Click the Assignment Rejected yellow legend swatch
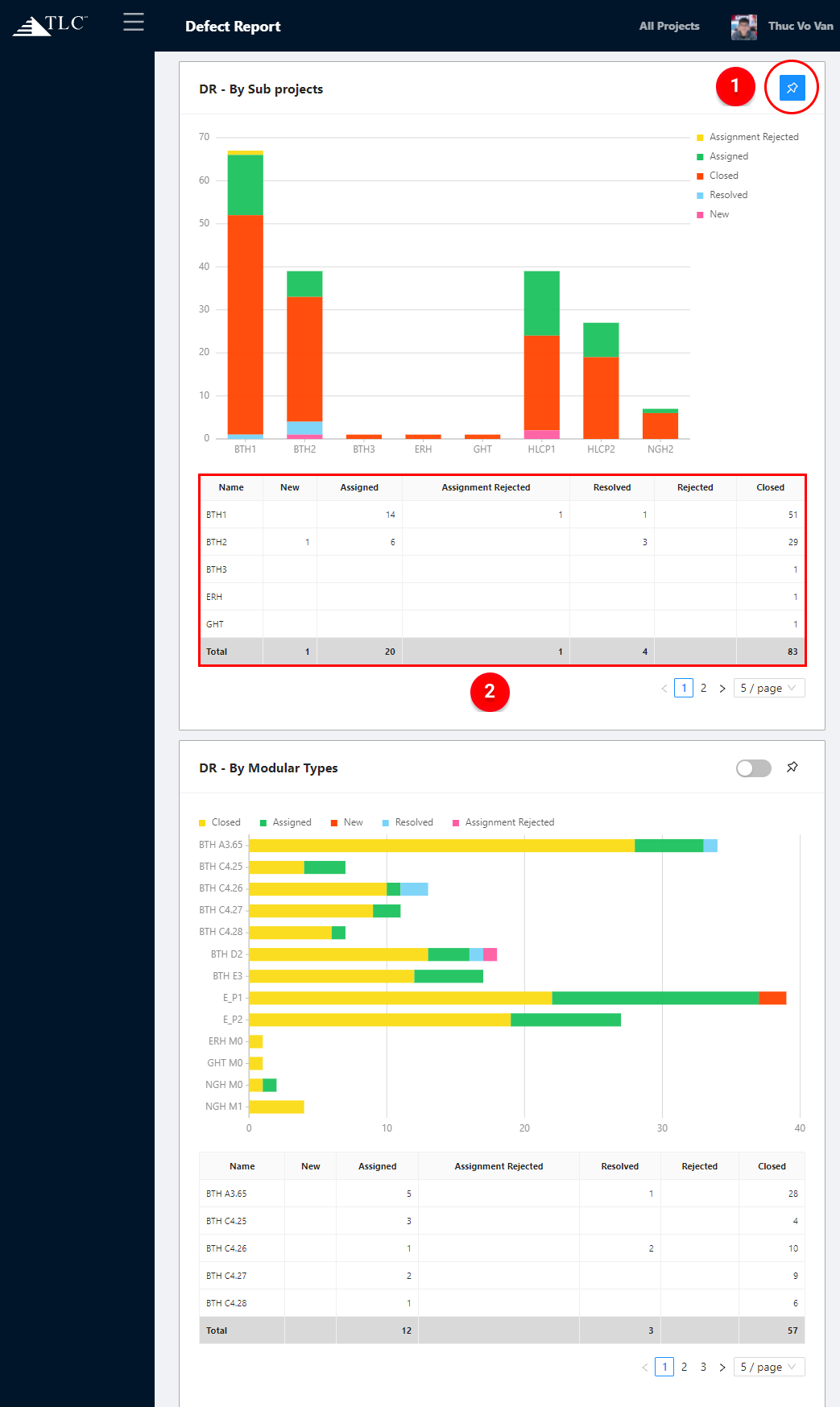The width and height of the screenshot is (840, 1407). [700, 138]
